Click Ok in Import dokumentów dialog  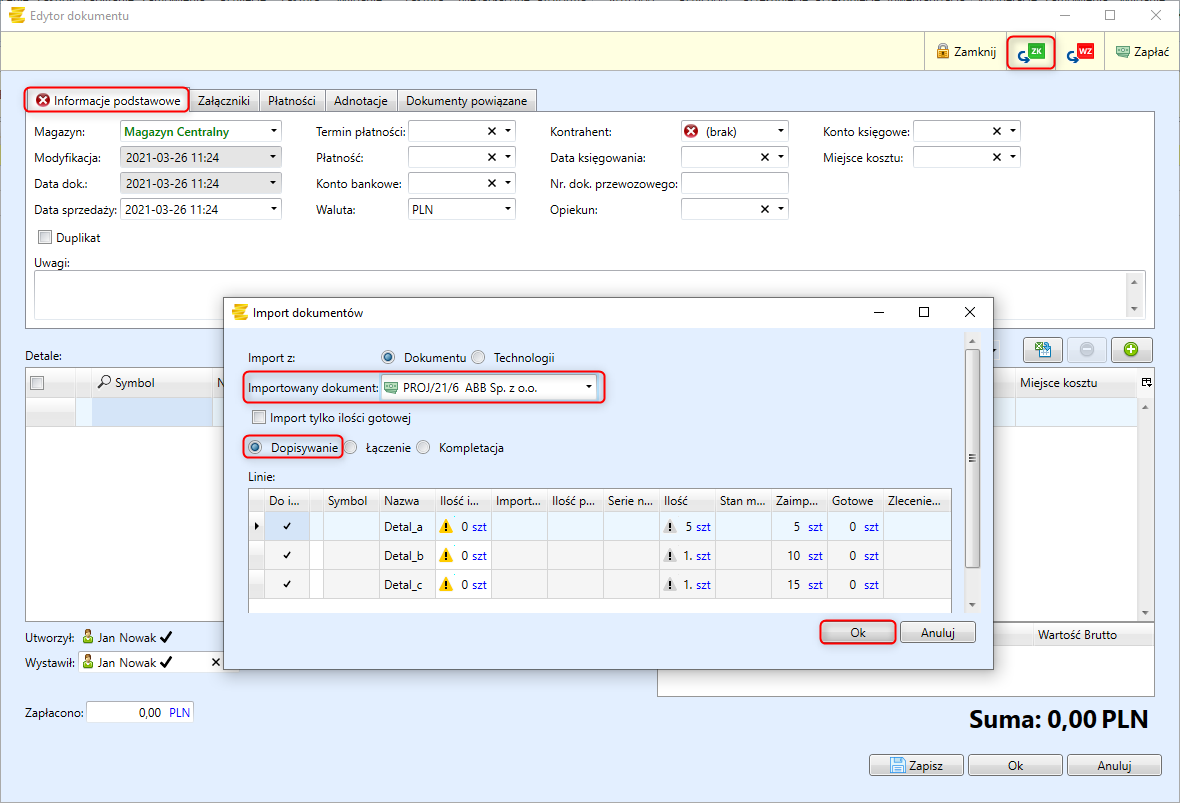tap(857, 632)
